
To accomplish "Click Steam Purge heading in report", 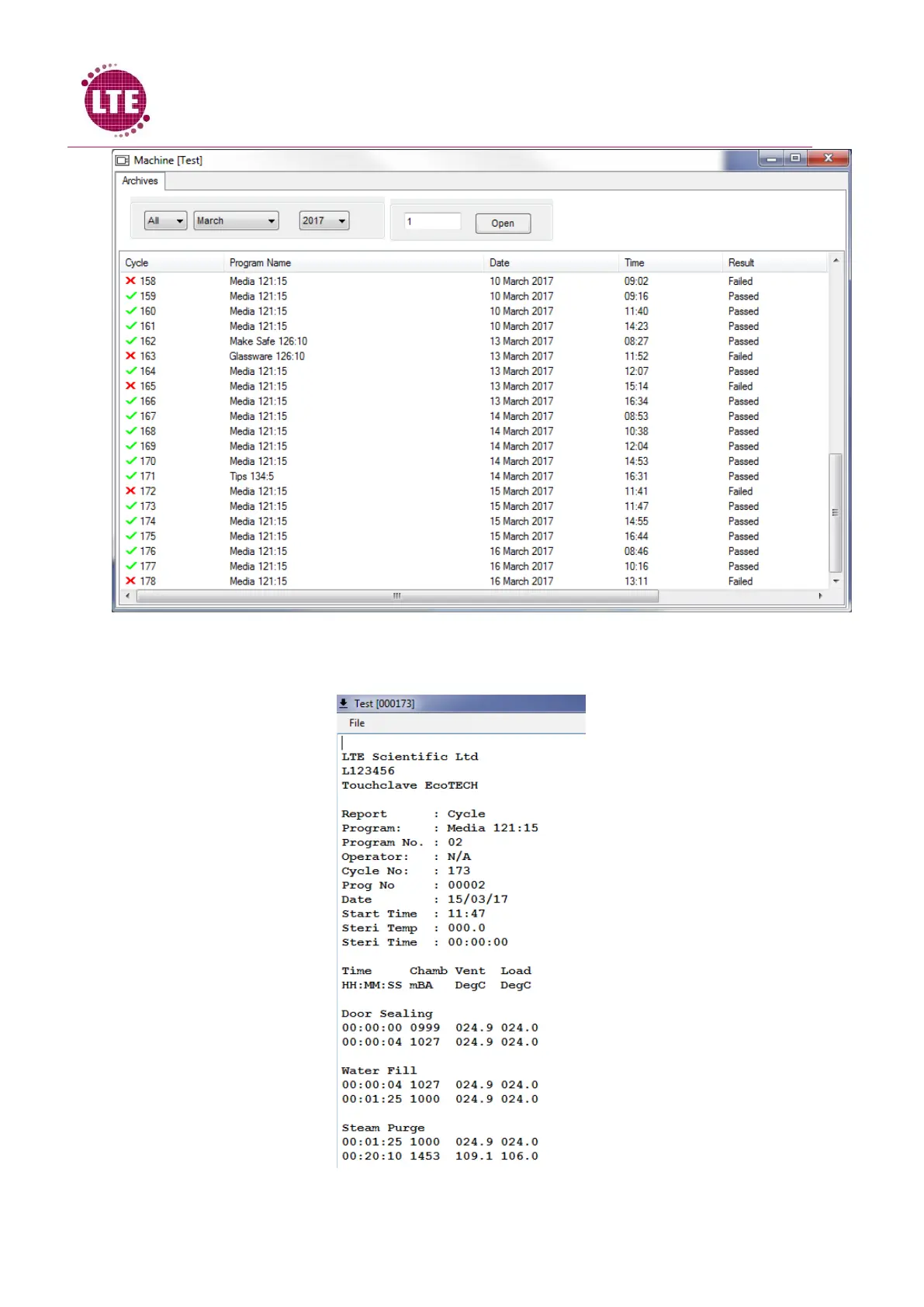I will pyautogui.click(x=383, y=1128).
